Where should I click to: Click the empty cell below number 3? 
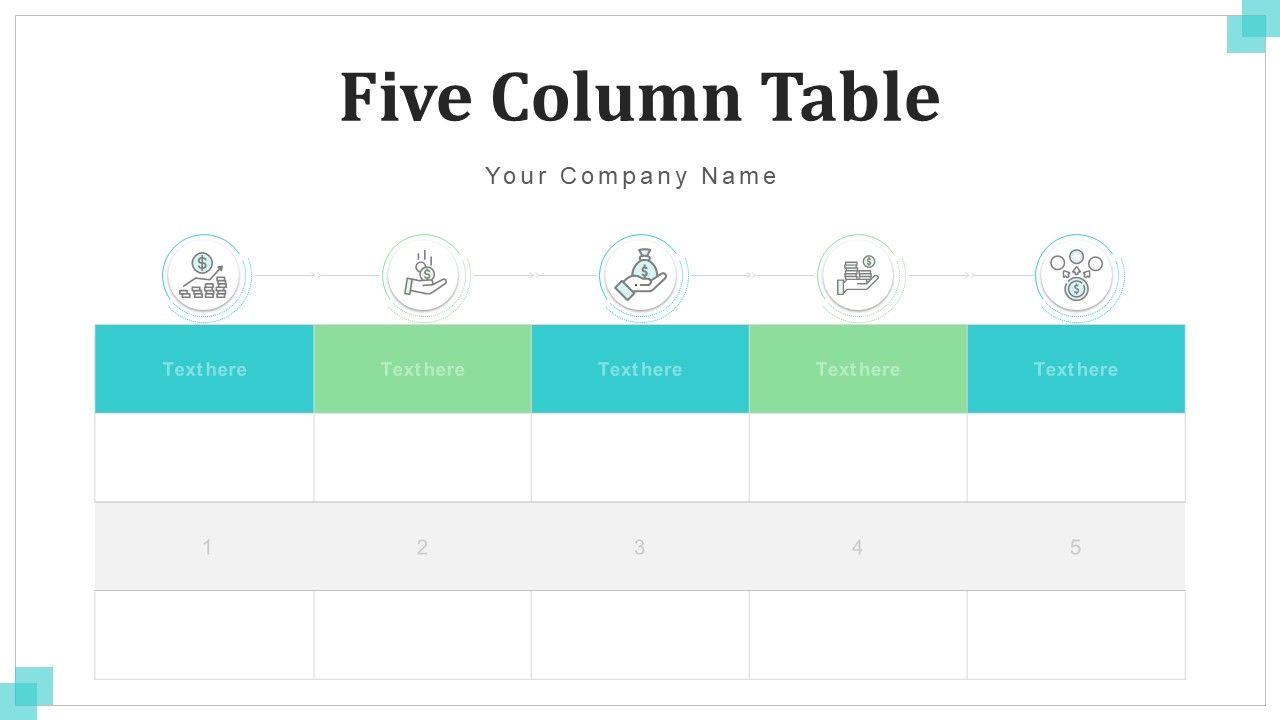point(640,635)
